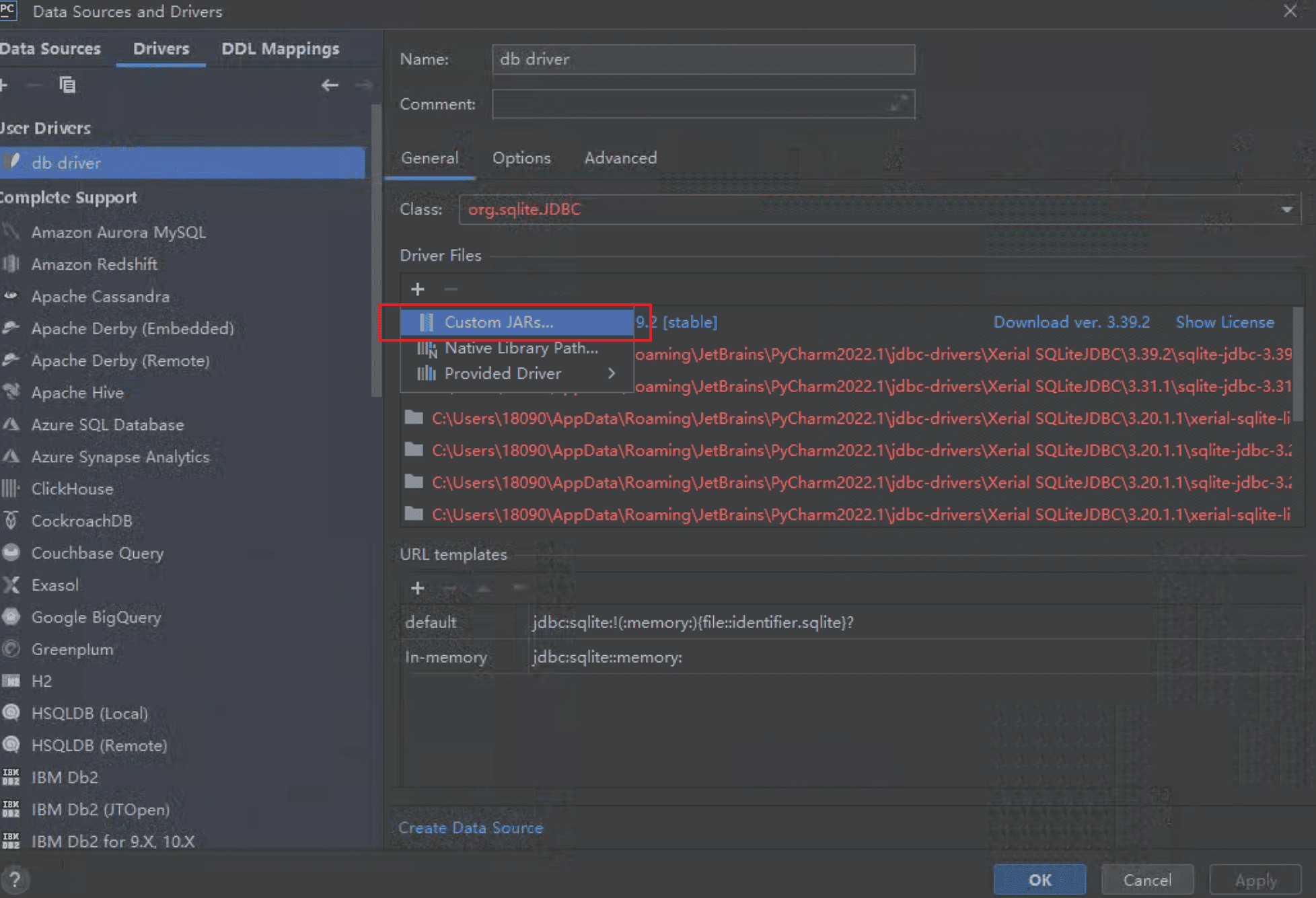Click the jdbc:sqlite::memory: URL value
The image size is (1316, 898).
point(607,657)
